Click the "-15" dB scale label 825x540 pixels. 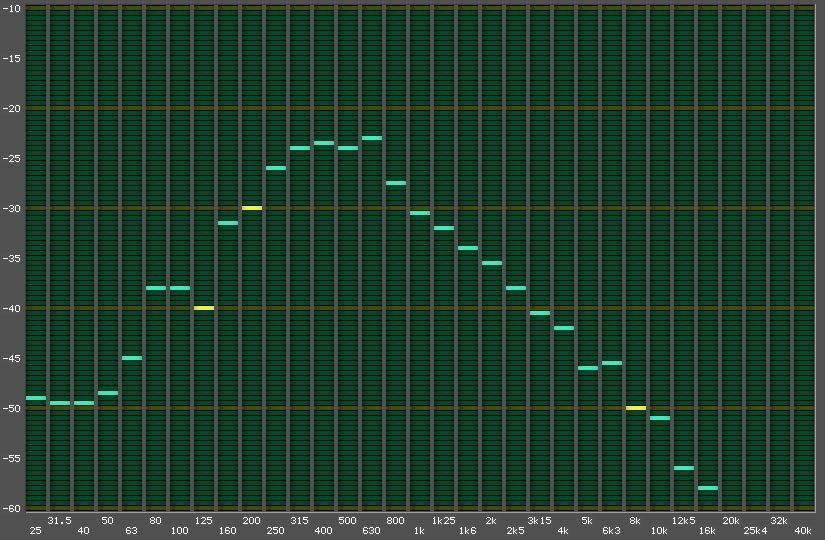click(x=12, y=58)
